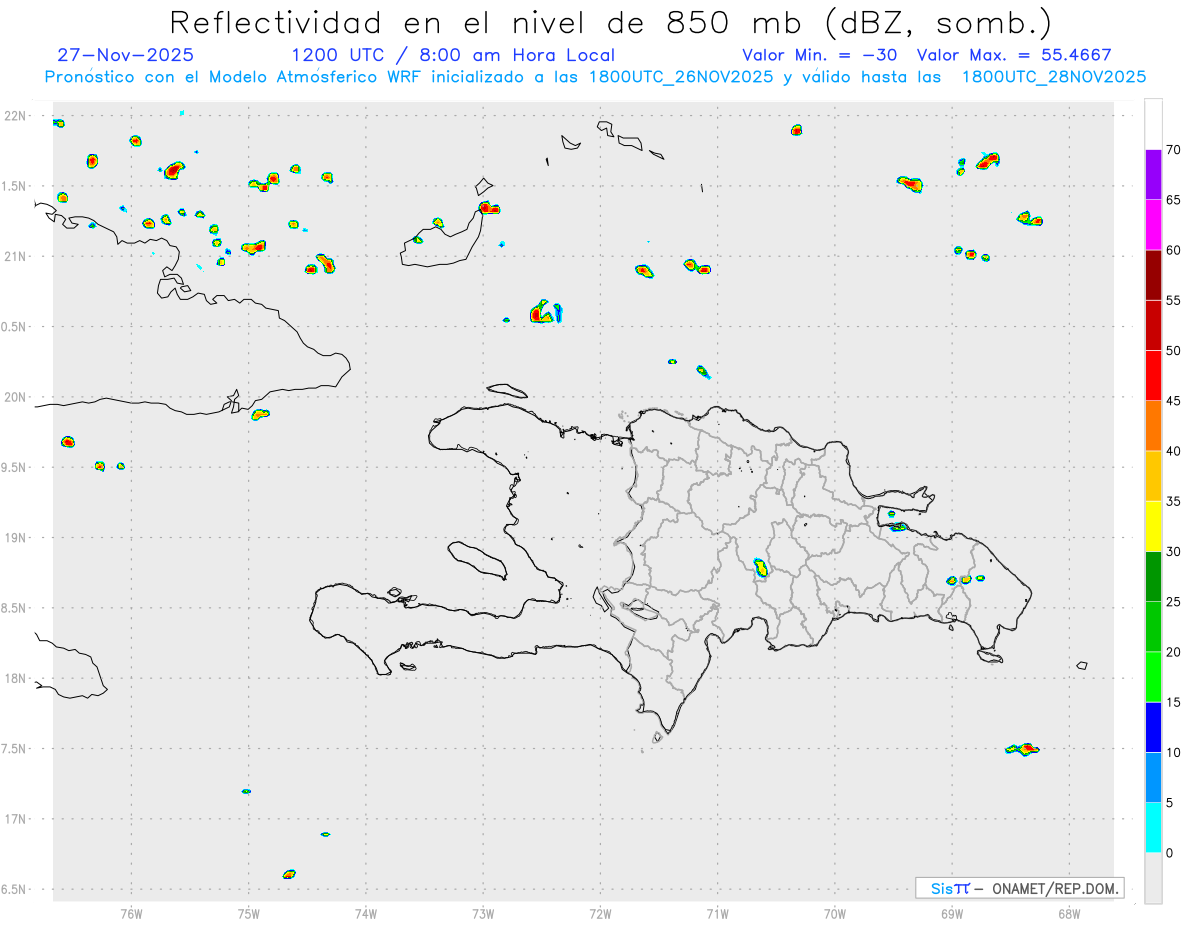Click the colorbar tick label '15'
Image resolution: width=1200 pixels, height=927 pixels.
point(1173,702)
